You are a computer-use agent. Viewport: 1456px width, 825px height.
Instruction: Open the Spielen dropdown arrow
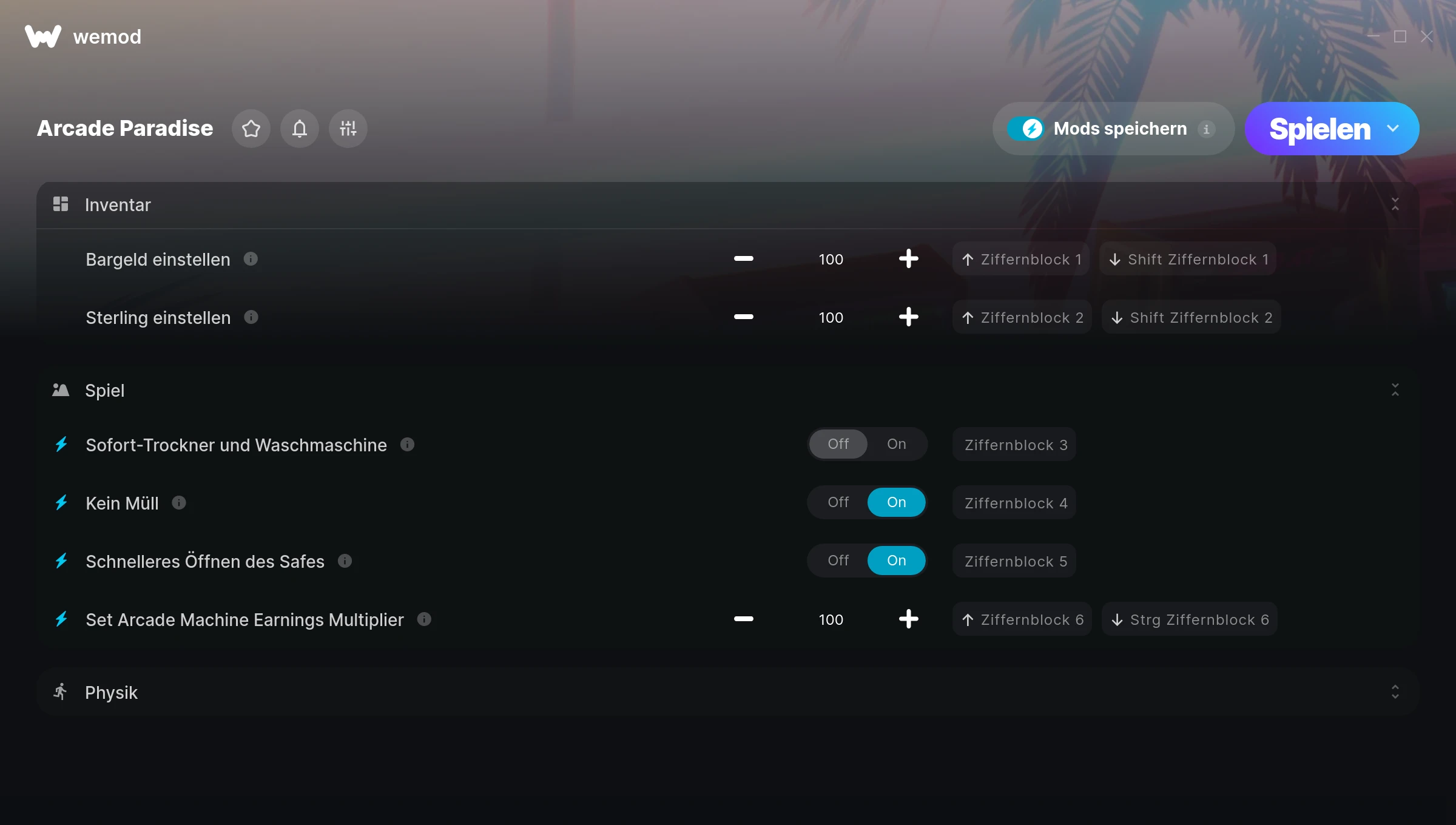coord(1393,129)
